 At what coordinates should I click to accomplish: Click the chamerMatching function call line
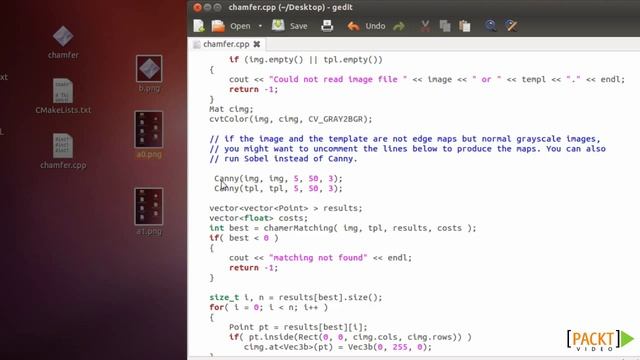343,228
